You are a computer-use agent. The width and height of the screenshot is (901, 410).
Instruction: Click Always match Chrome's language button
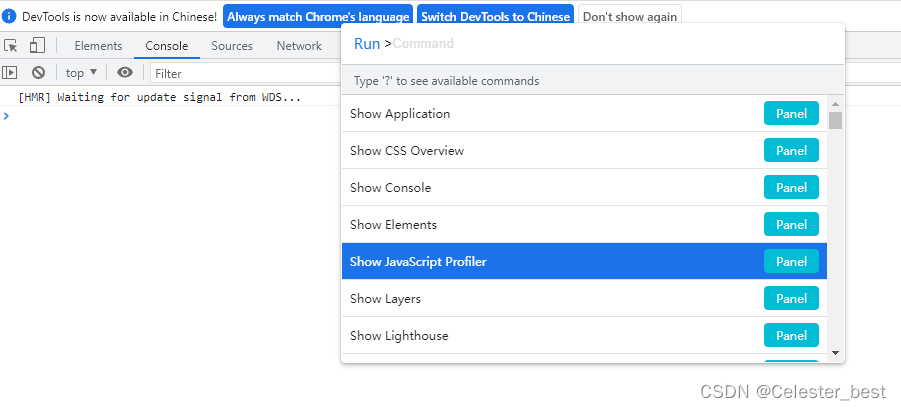click(x=318, y=17)
